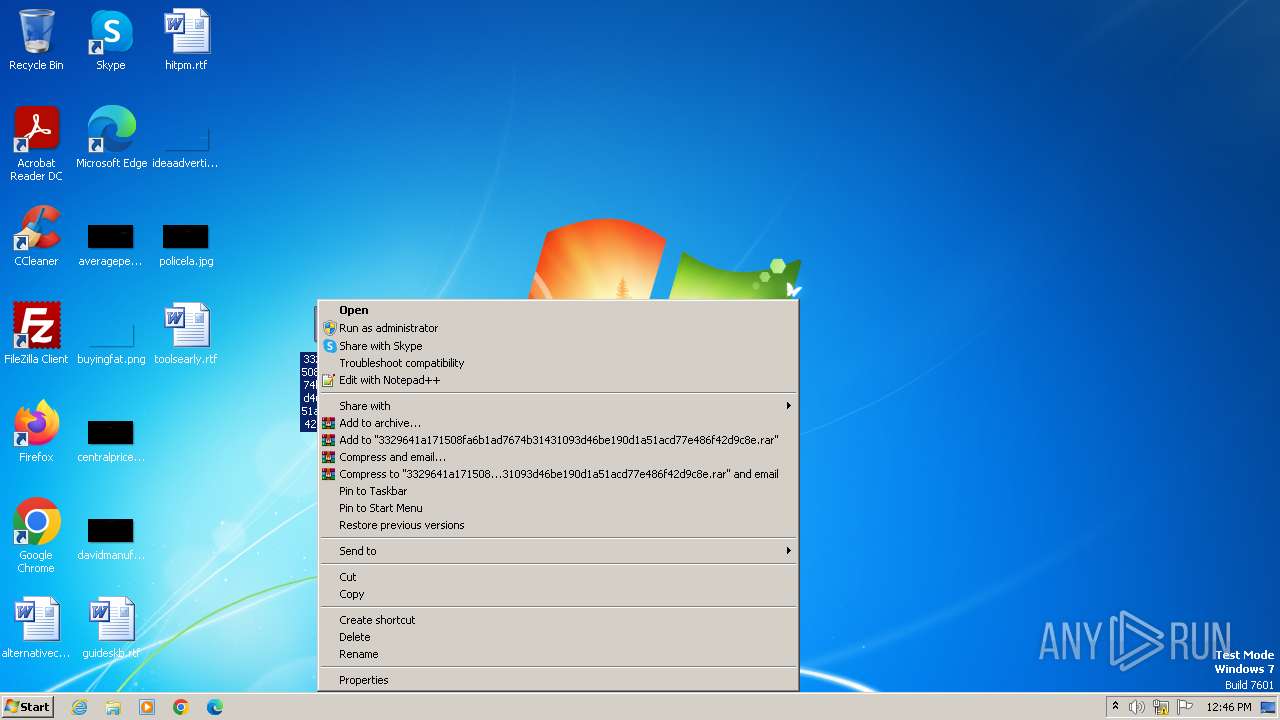Screen dimensions: 1280x720
Task: Select the toolsearly.rtf document icon
Action: (186, 333)
